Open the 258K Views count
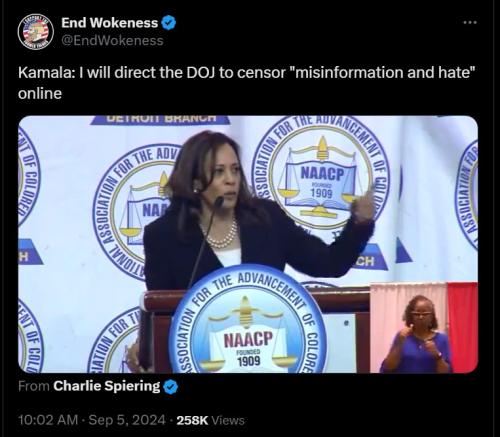This screenshot has height=437, width=500. (210, 420)
